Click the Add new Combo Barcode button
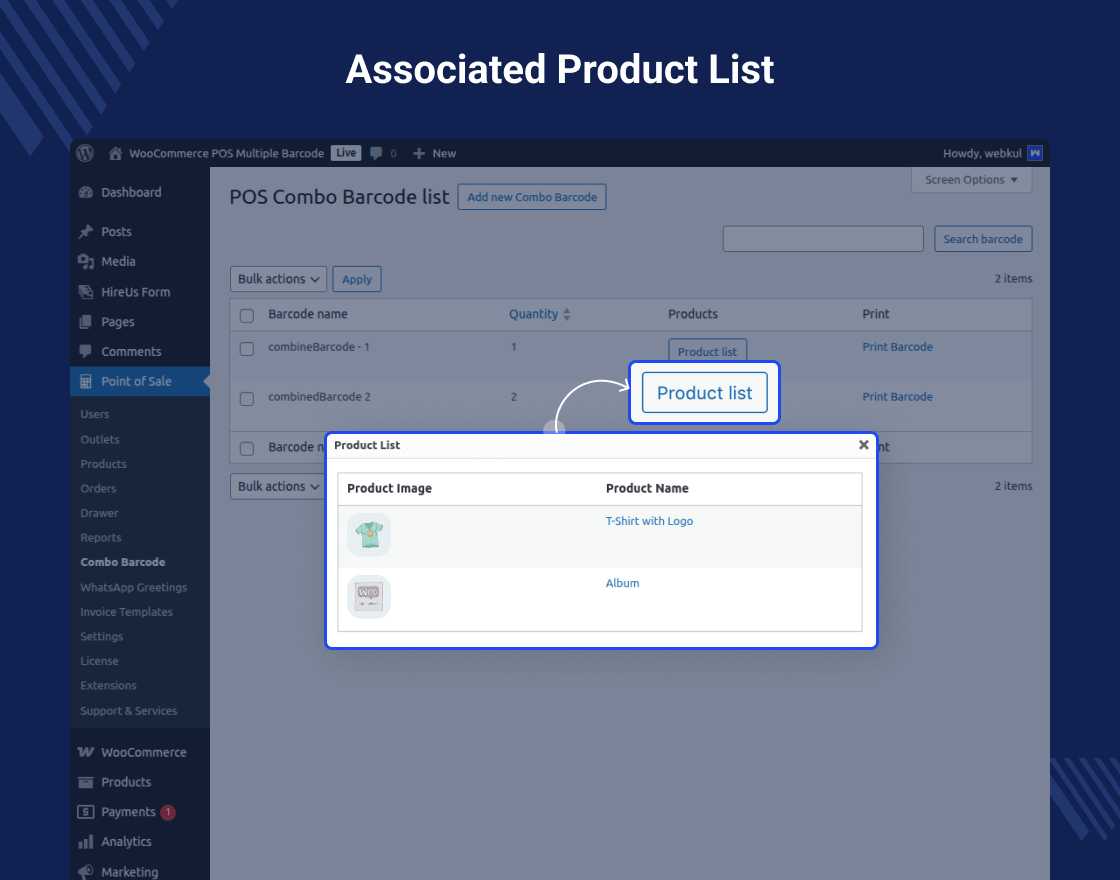 point(531,197)
